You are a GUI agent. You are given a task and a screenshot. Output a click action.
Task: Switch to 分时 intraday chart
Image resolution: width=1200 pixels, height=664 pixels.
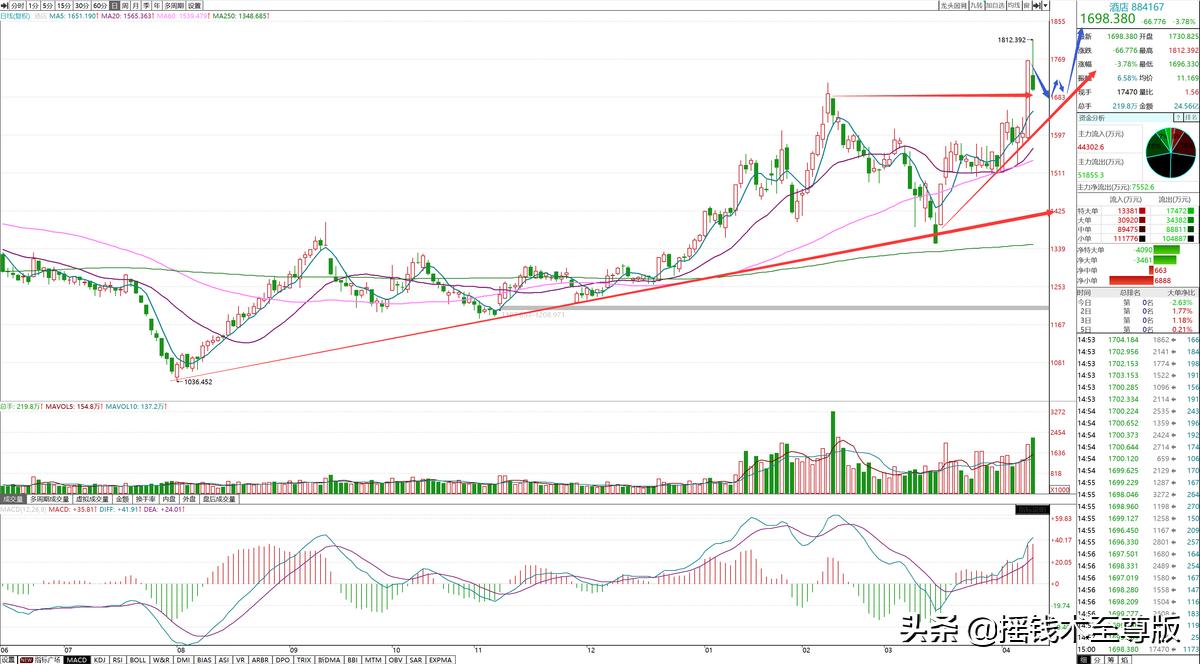click(18, 5)
